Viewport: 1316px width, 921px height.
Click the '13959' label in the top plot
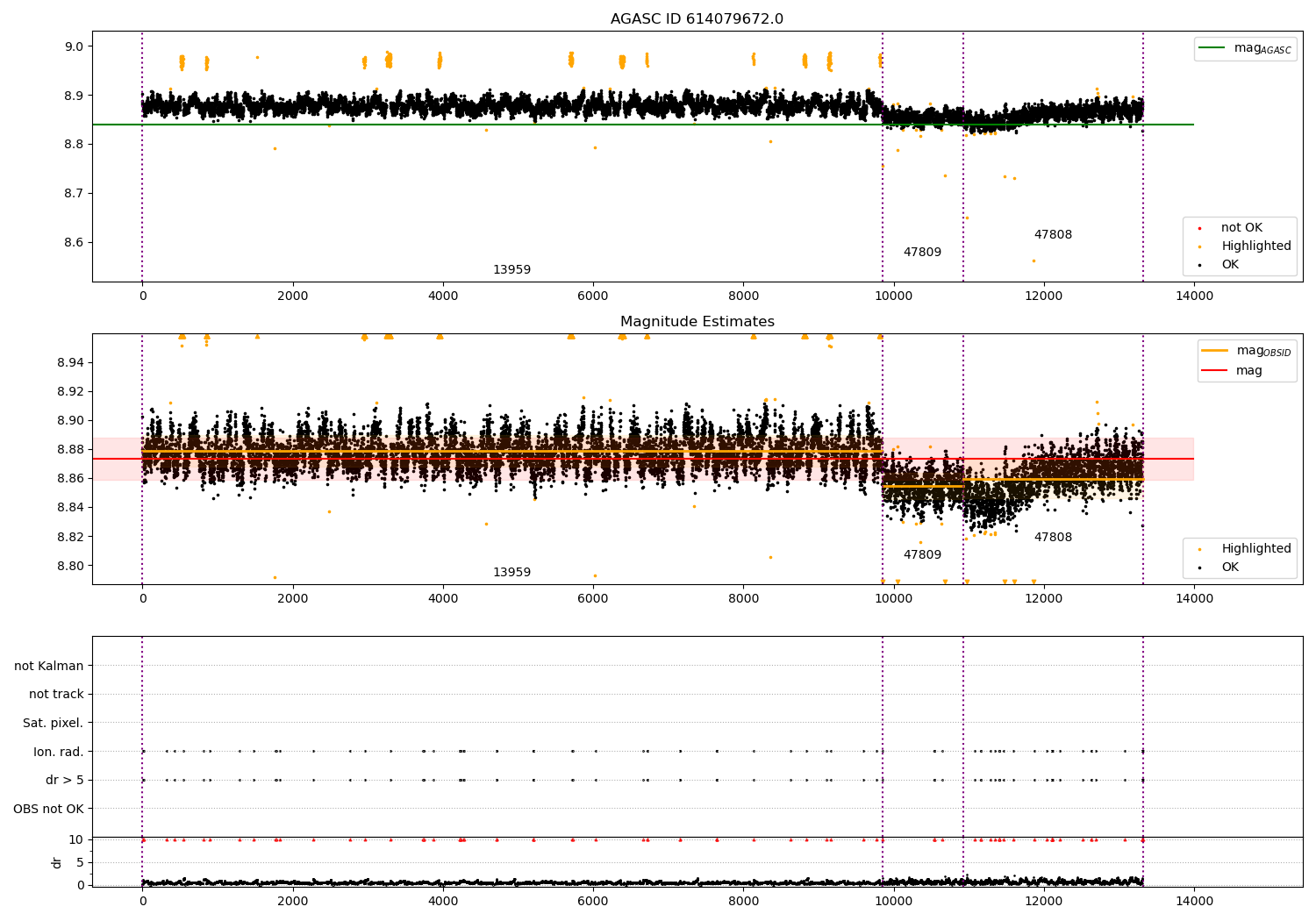[511, 270]
